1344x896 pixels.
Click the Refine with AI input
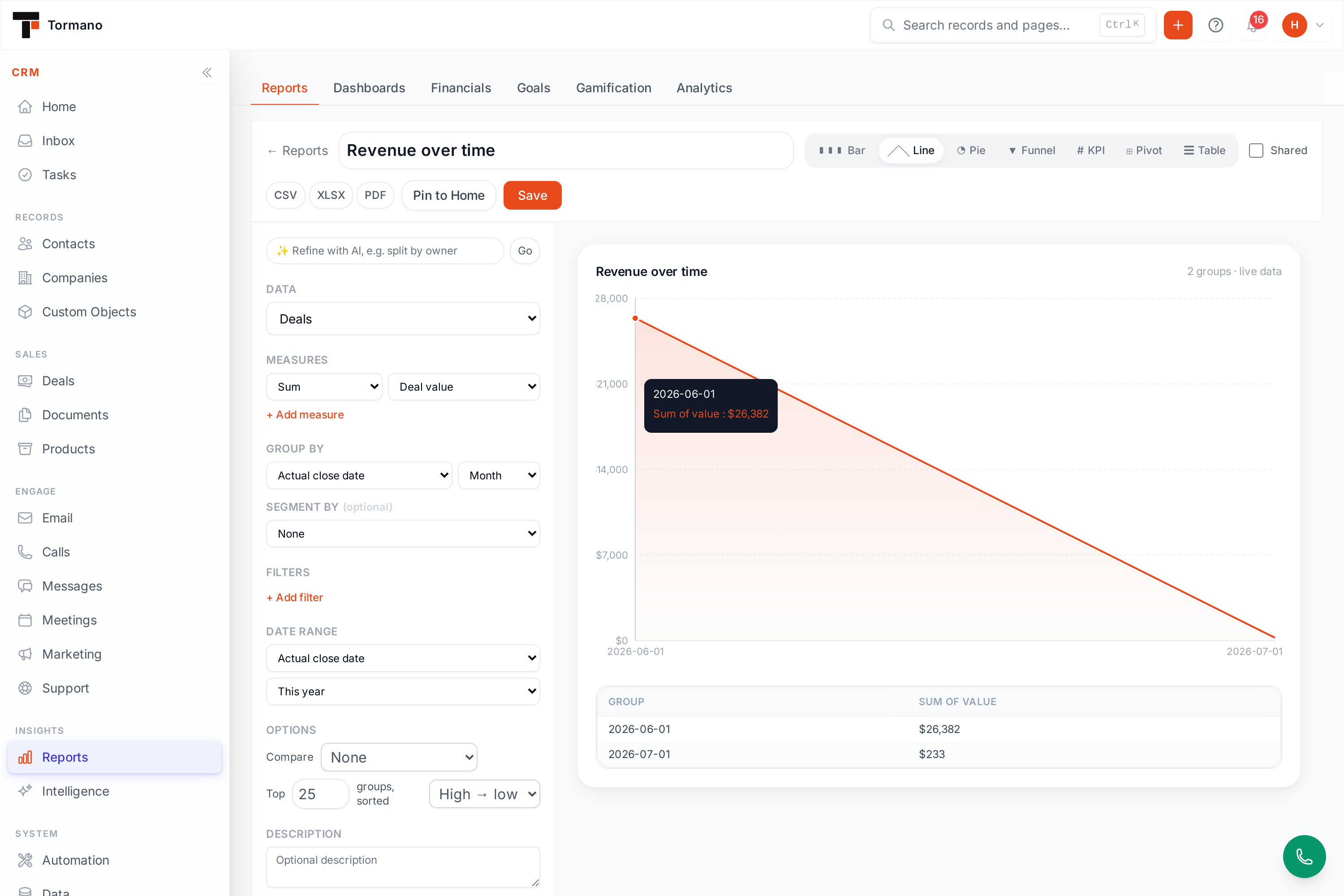[385, 251]
